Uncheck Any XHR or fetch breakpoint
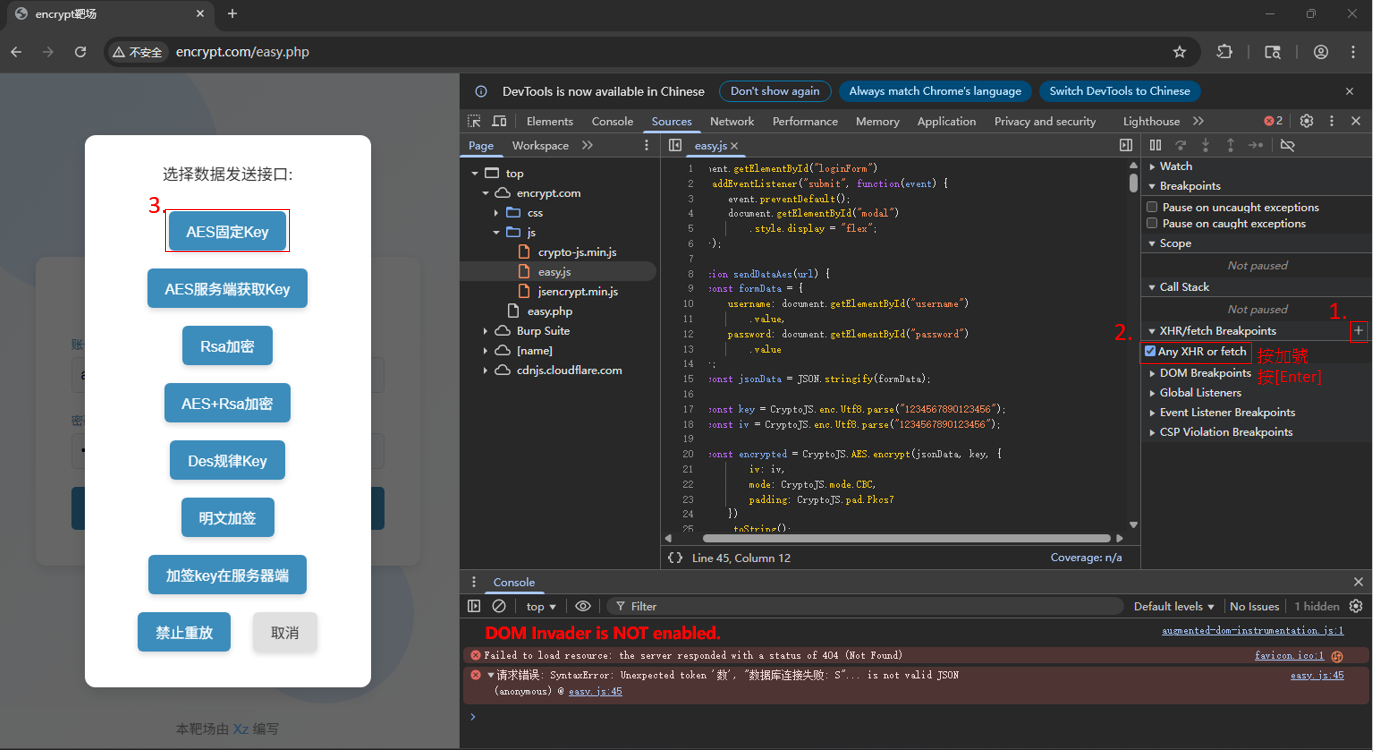This screenshot has width=1373, height=752. click(x=1150, y=351)
